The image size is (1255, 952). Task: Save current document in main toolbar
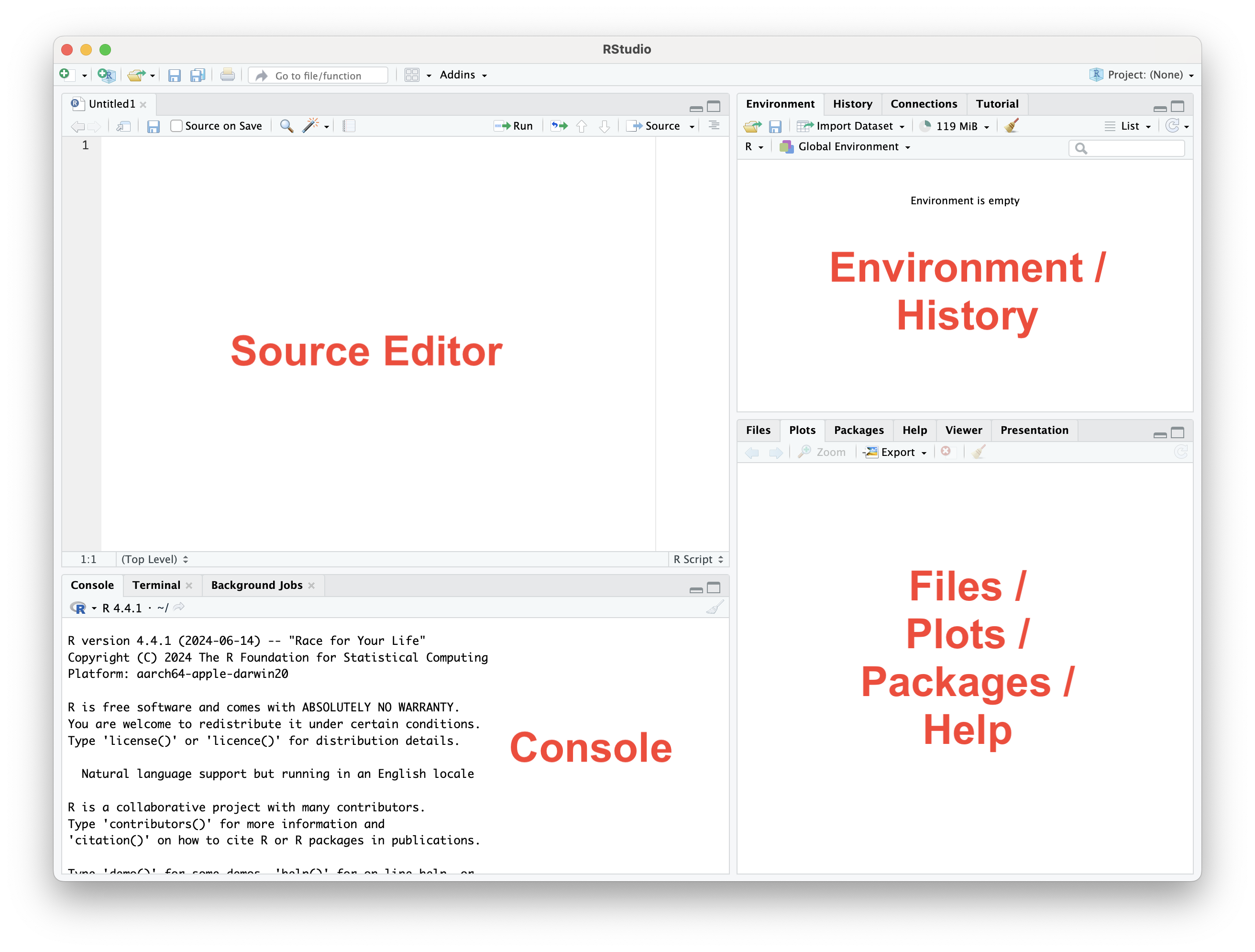point(174,76)
